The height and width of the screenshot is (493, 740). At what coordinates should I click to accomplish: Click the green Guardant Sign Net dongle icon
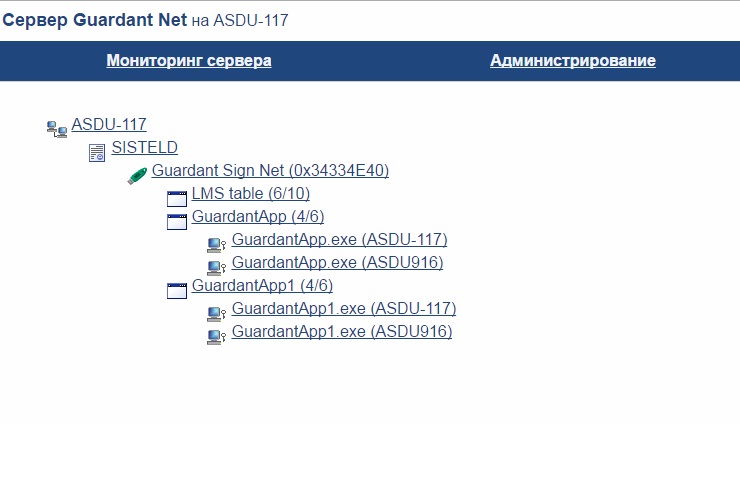137,176
